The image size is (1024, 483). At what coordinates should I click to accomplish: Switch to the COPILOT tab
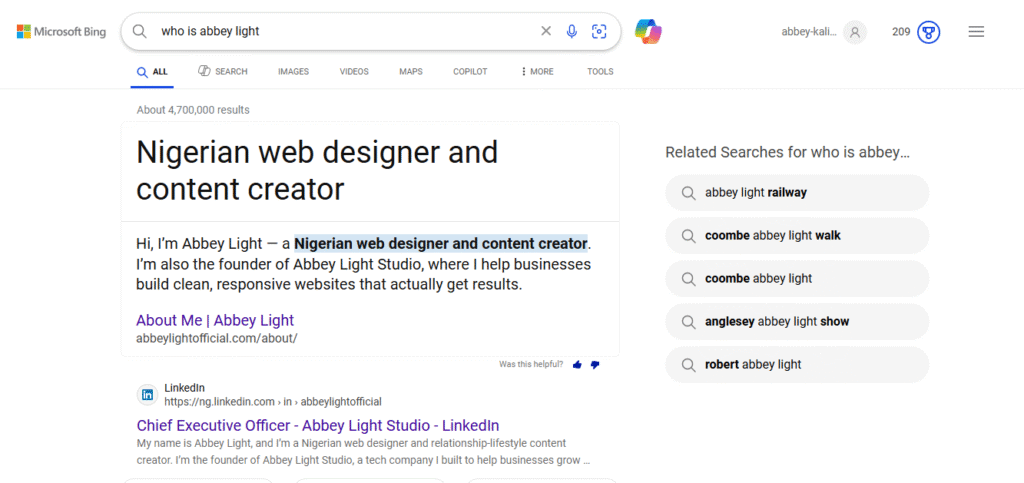click(x=470, y=72)
